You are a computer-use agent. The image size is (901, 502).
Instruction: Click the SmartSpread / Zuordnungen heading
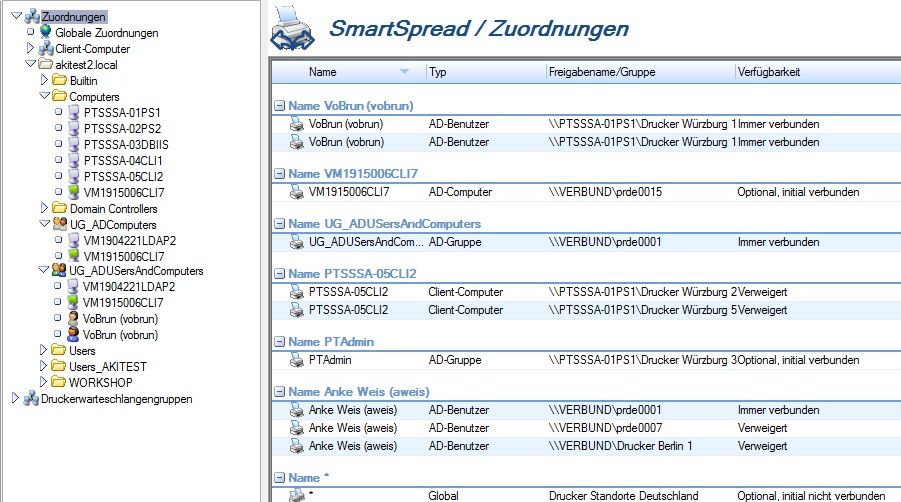point(479,28)
